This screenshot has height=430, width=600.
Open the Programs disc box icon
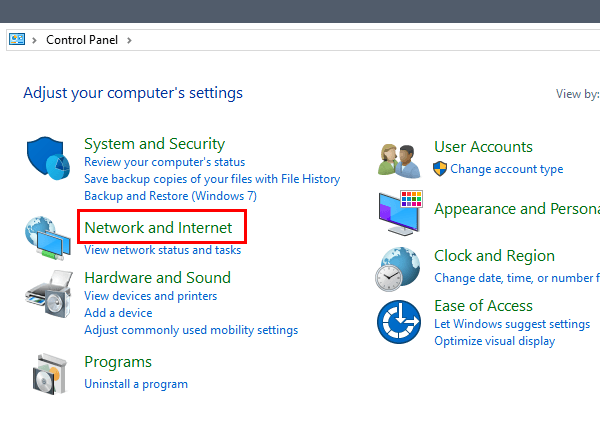49,375
